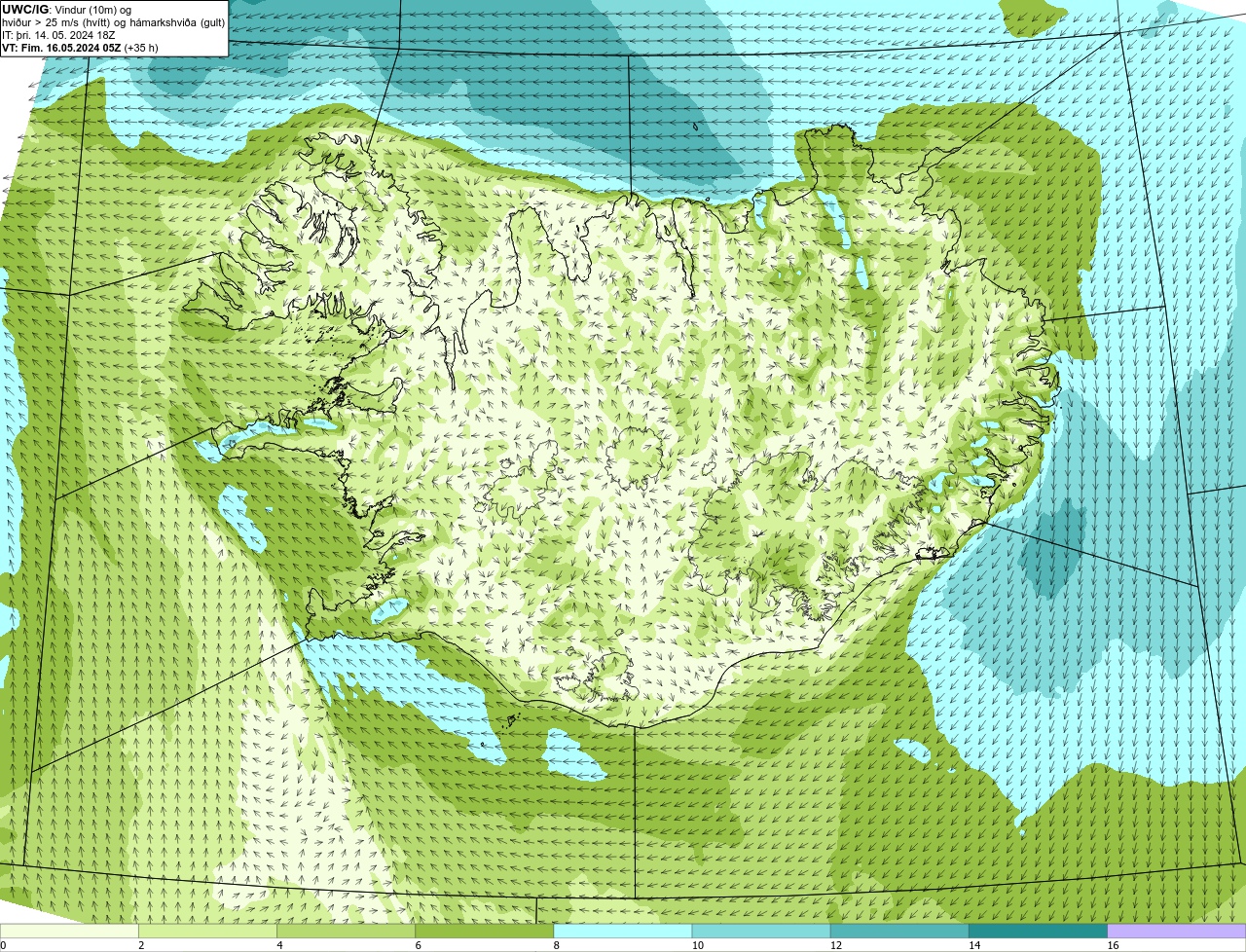Click the legend label "0"
Image resolution: width=1246 pixels, height=952 pixels.
coord(3,945)
